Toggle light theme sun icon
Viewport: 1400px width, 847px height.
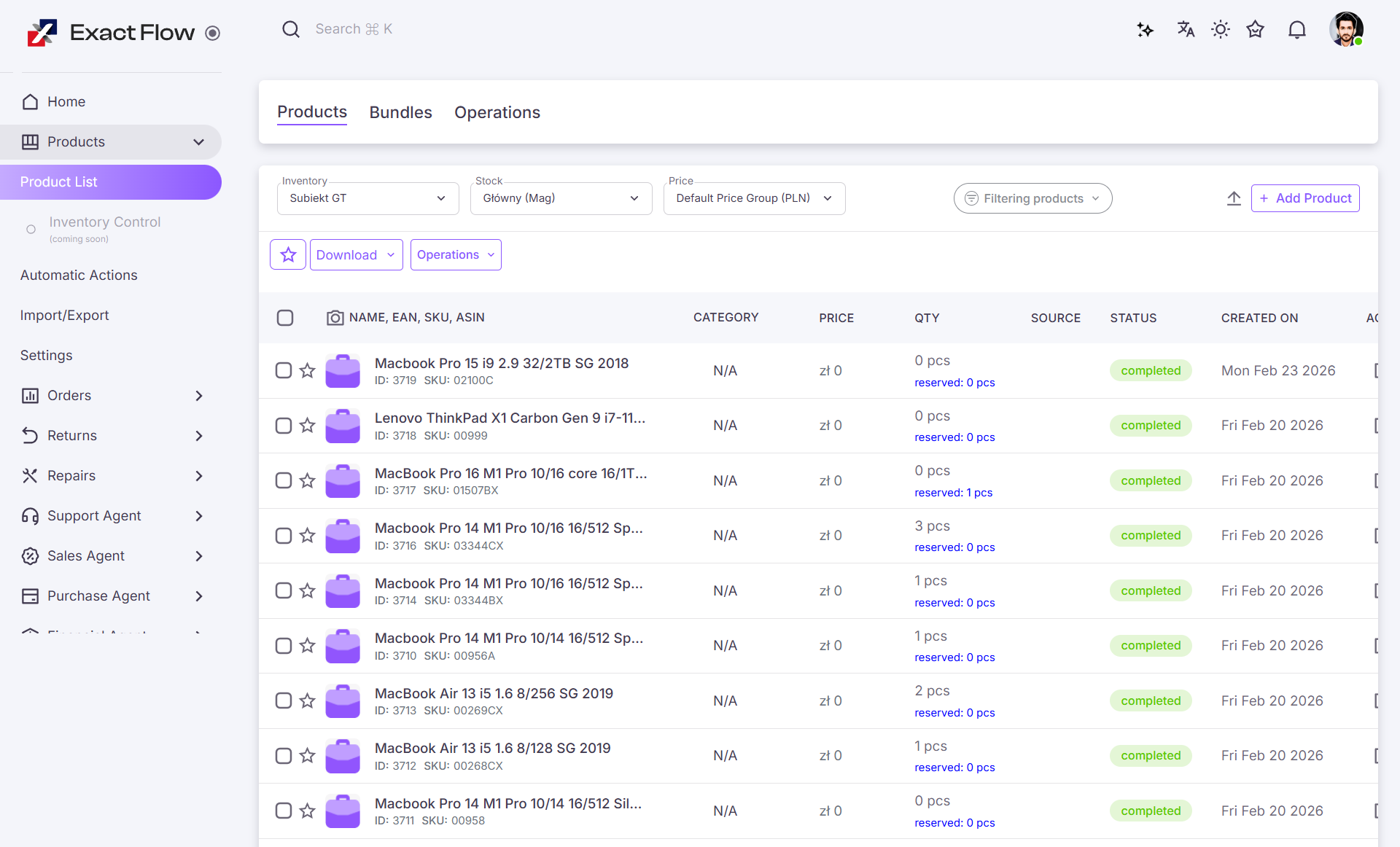tap(1220, 30)
